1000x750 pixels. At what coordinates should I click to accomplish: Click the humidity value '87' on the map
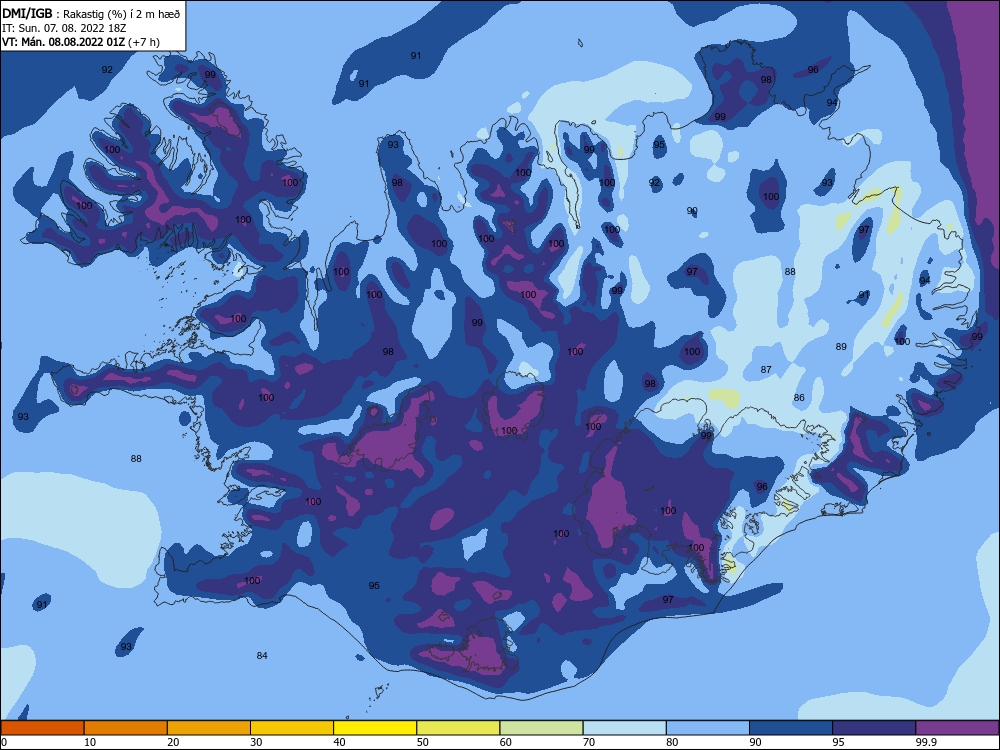coord(766,370)
